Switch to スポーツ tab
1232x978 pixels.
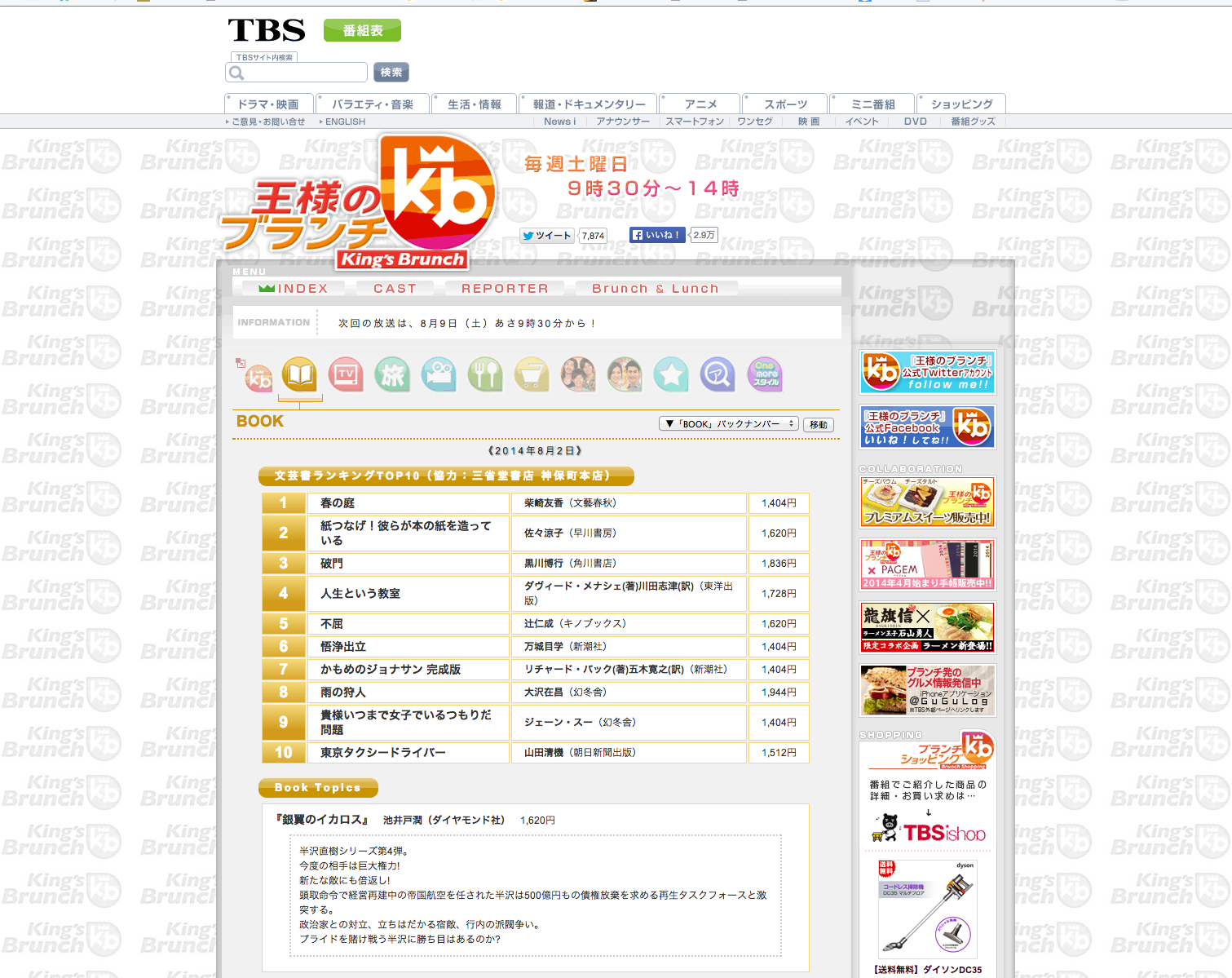[785, 104]
